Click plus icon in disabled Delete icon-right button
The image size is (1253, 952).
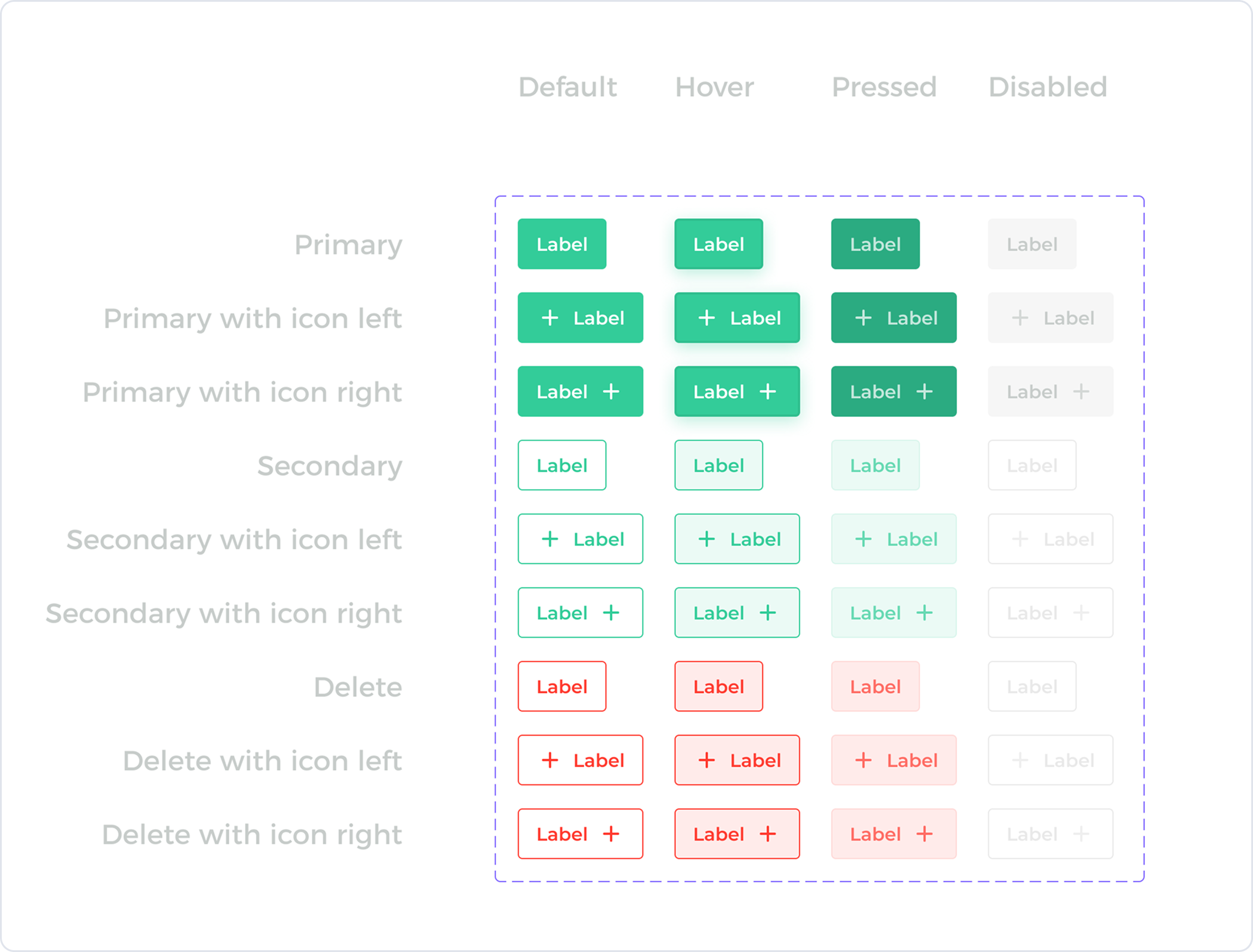pyautogui.click(x=1081, y=834)
